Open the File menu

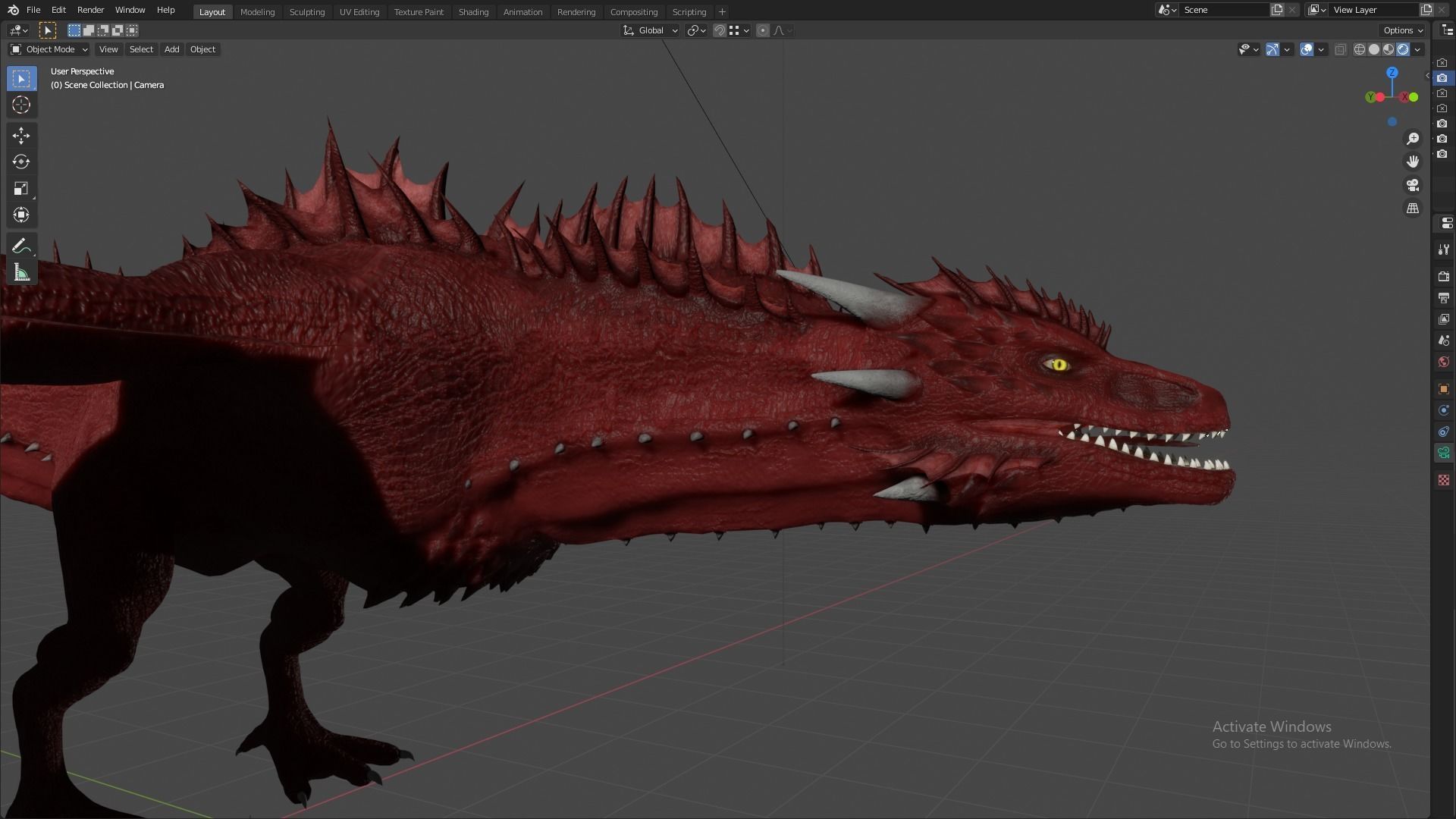pos(33,10)
